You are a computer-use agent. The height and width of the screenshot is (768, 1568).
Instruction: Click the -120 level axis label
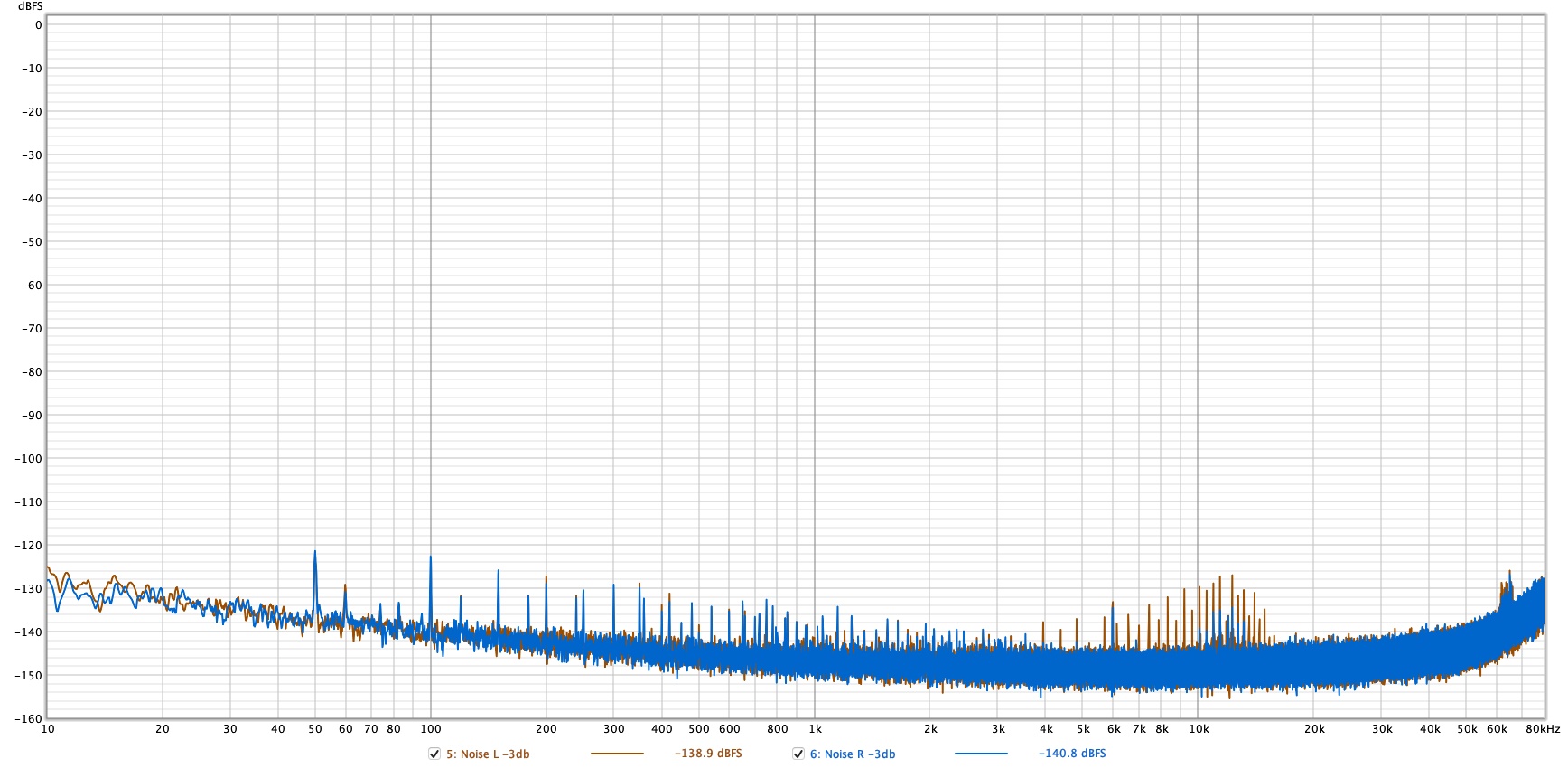[29, 545]
